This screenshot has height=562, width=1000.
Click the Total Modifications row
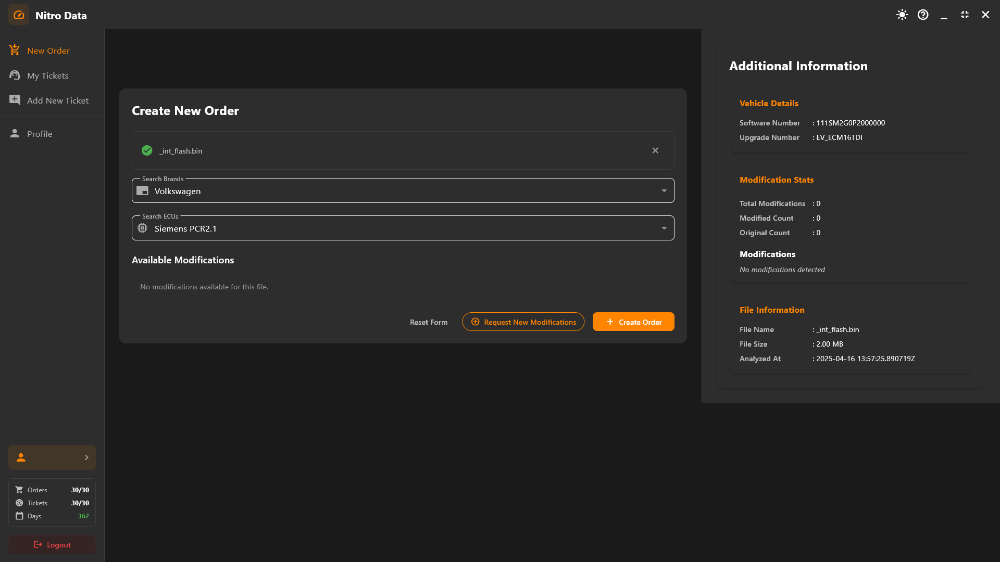(780, 203)
